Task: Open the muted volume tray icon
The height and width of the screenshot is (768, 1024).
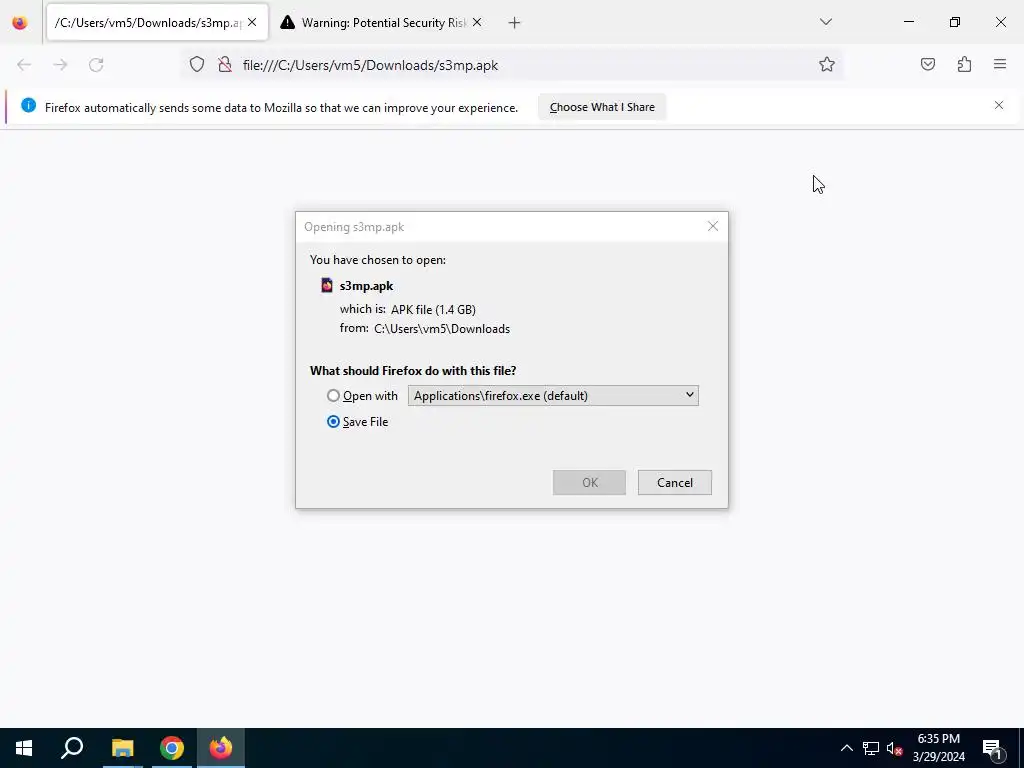Action: point(895,748)
